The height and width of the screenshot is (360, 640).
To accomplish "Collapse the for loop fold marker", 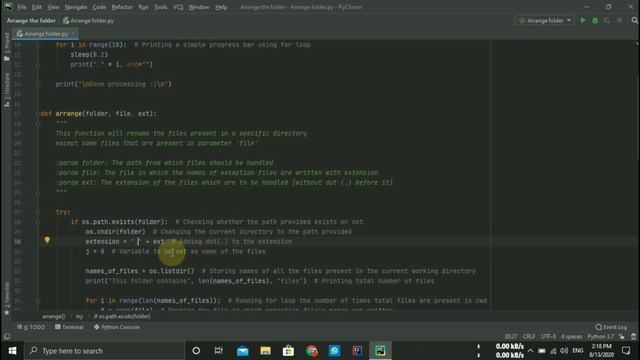I will click(x=38, y=44).
